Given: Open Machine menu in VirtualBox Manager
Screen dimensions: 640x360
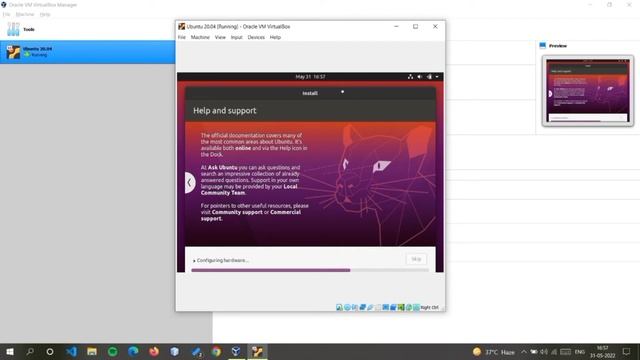Looking at the screenshot, I should pyautogui.click(x=25, y=14).
